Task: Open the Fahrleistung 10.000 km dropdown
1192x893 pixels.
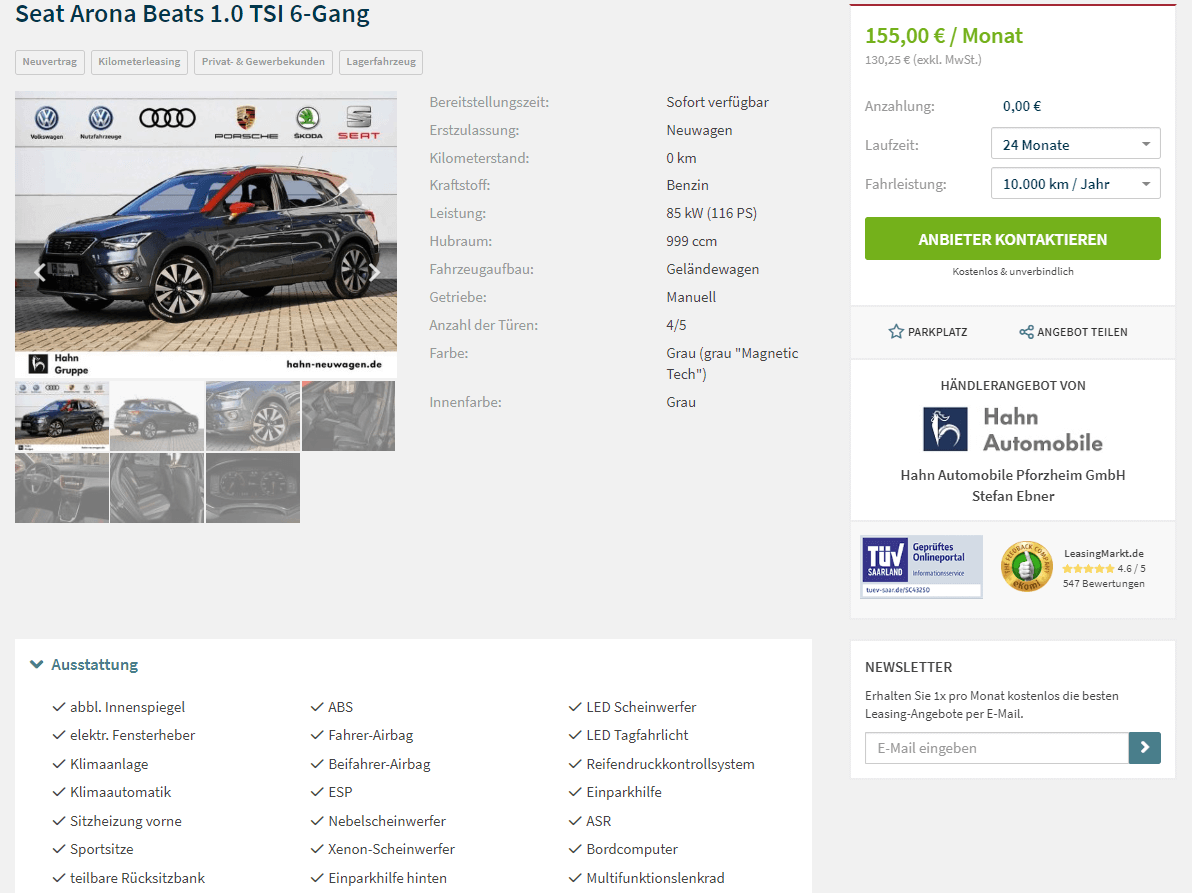Action: [x=1075, y=183]
